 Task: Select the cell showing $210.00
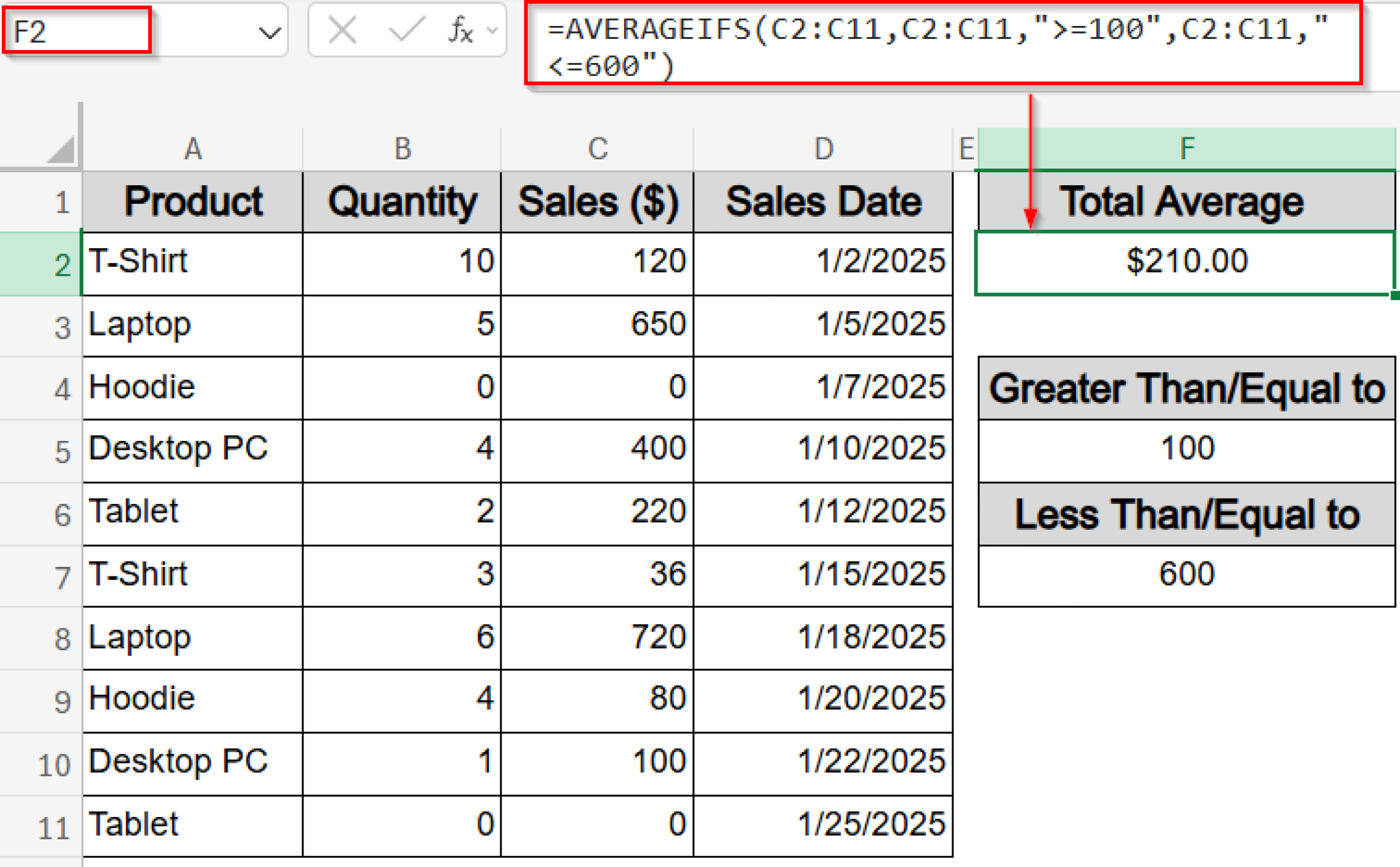tap(1186, 262)
